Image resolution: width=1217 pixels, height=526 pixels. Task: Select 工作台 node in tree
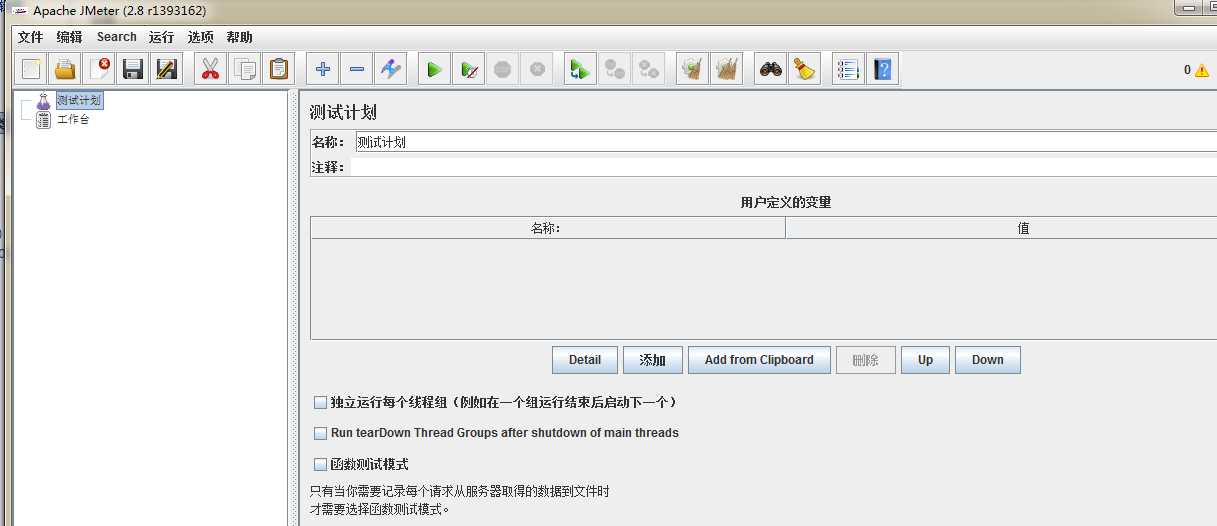73,120
